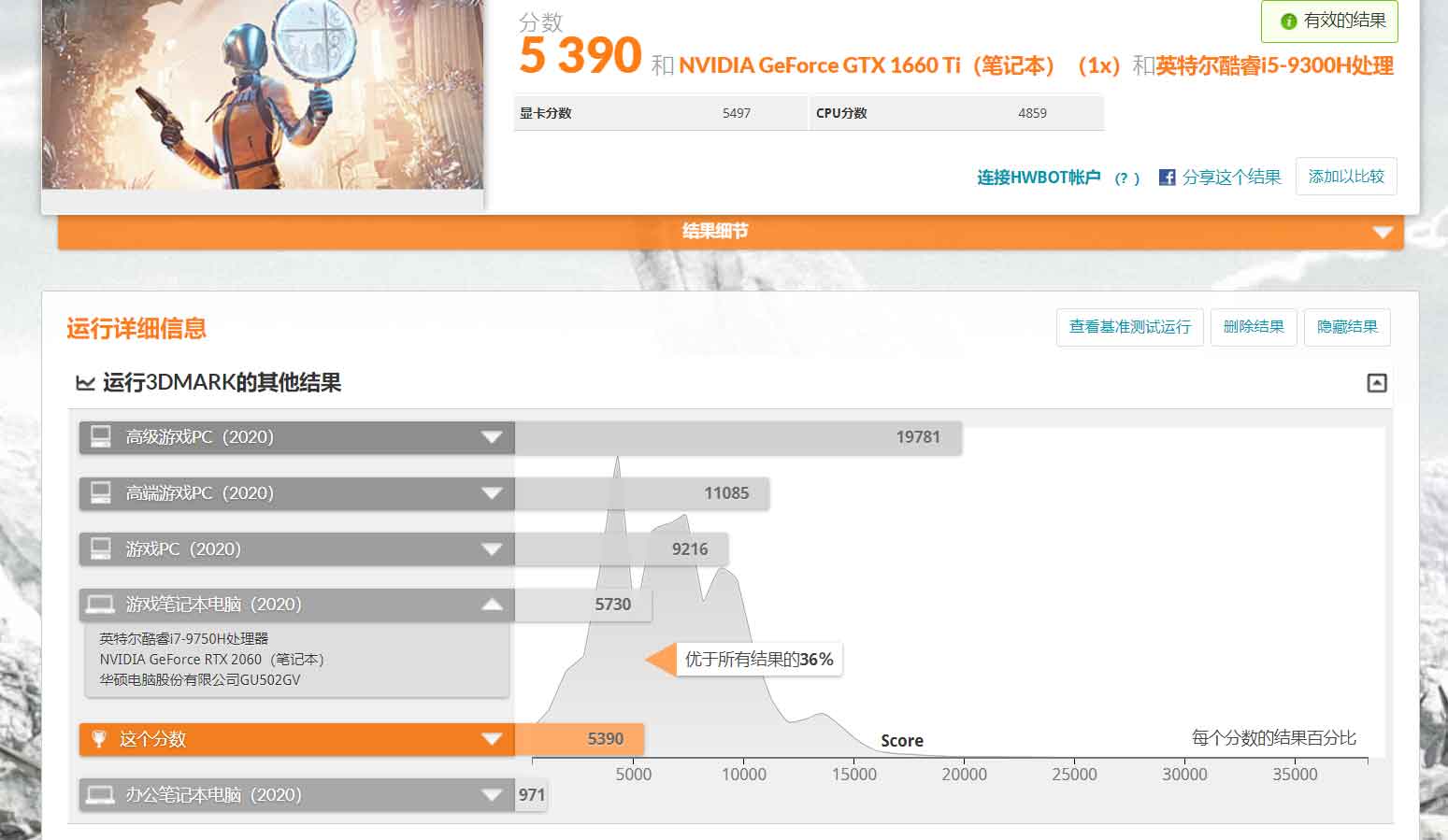Click 查看基准测试运行 button

pyautogui.click(x=1130, y=327)
